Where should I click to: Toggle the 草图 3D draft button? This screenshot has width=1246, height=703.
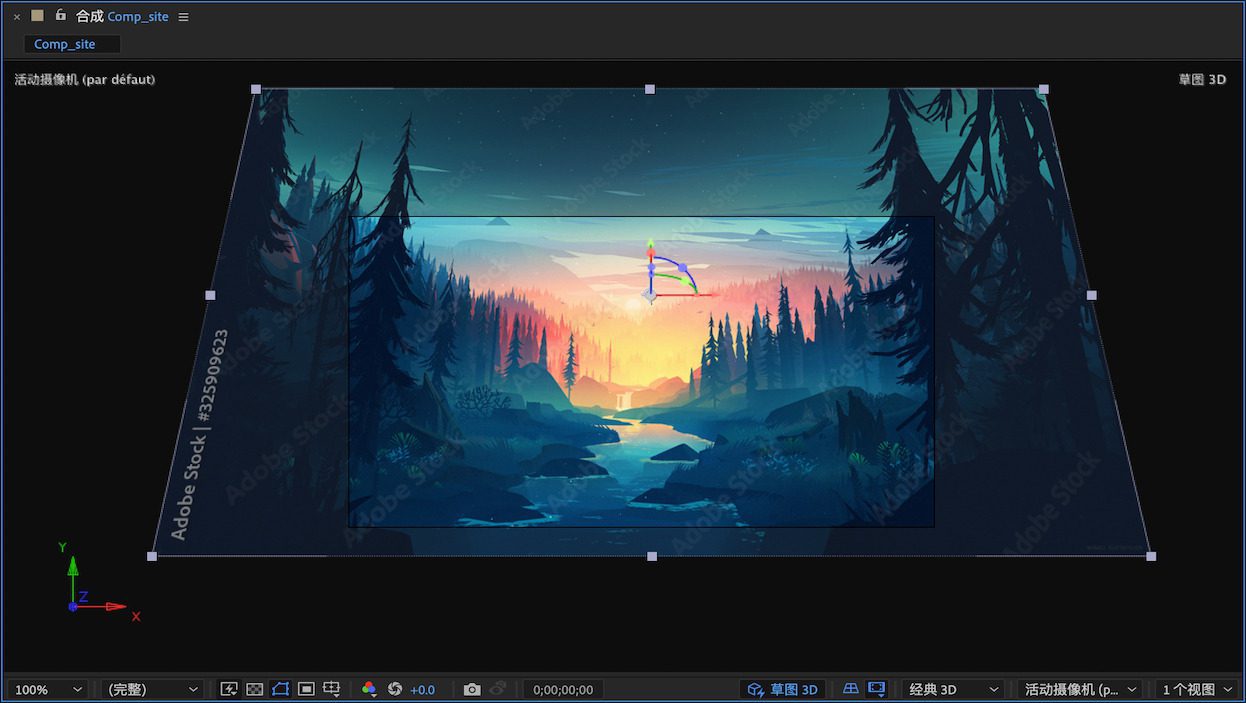pos(783,689)
